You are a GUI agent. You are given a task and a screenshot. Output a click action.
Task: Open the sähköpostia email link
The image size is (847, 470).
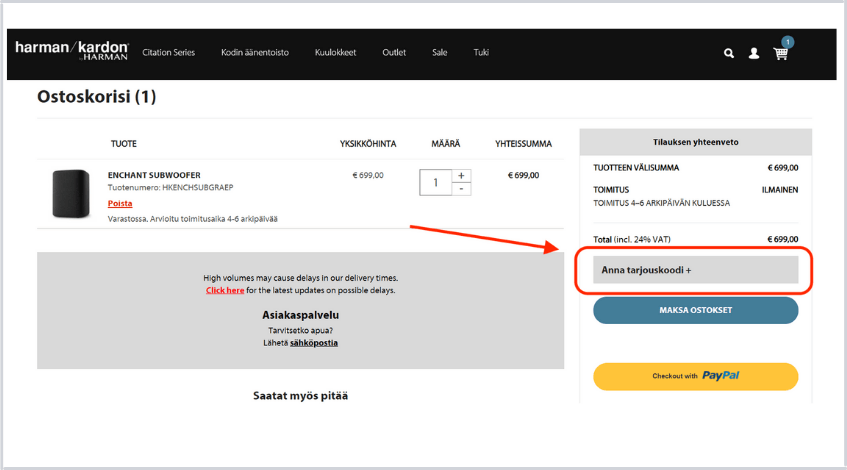click(314, 342)
